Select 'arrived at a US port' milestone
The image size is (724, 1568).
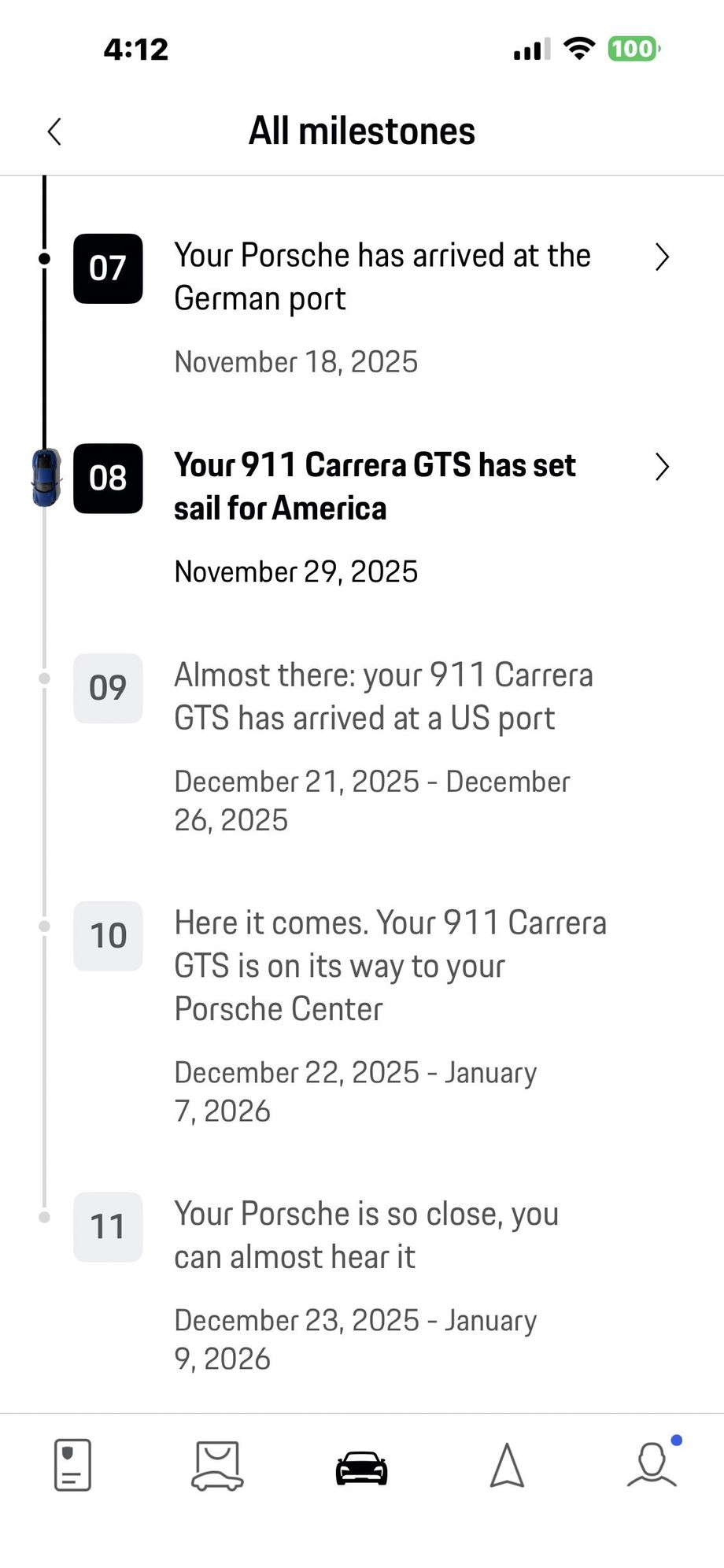(383, 697)
